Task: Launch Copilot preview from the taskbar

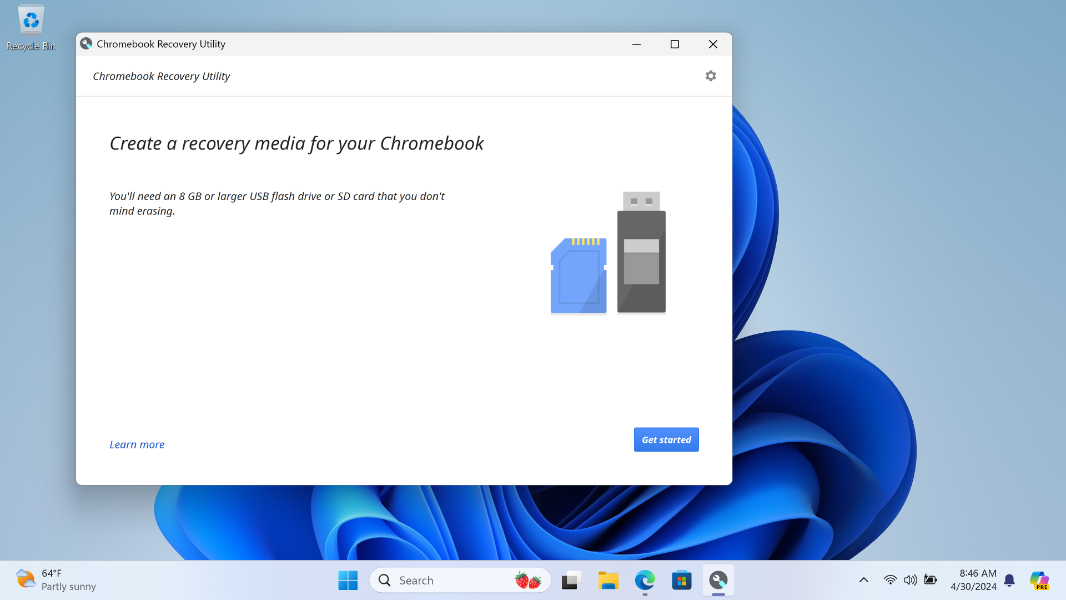Action: (x=1039, y=580)
